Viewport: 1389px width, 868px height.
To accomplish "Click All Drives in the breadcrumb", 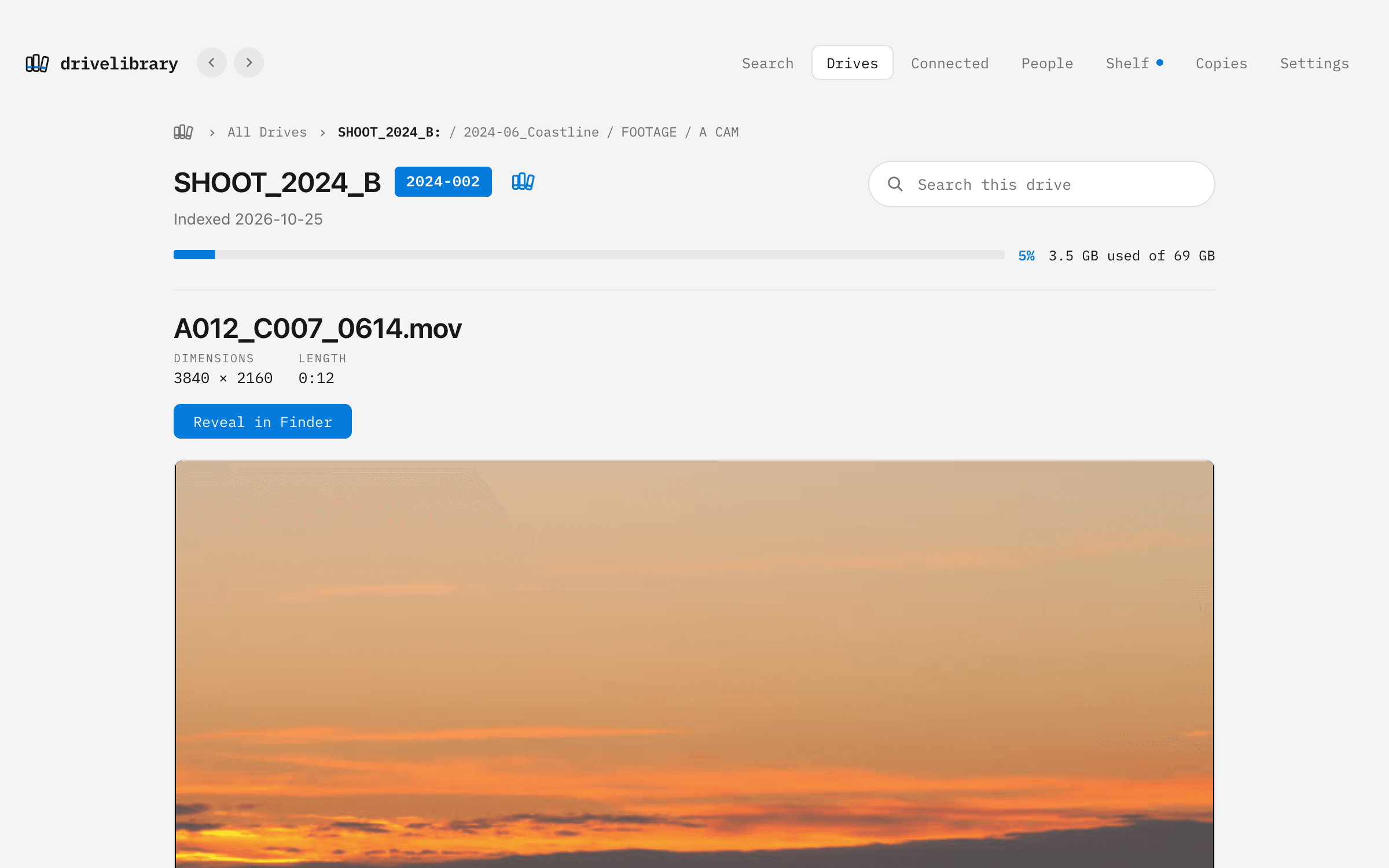I will coord(267,133).
